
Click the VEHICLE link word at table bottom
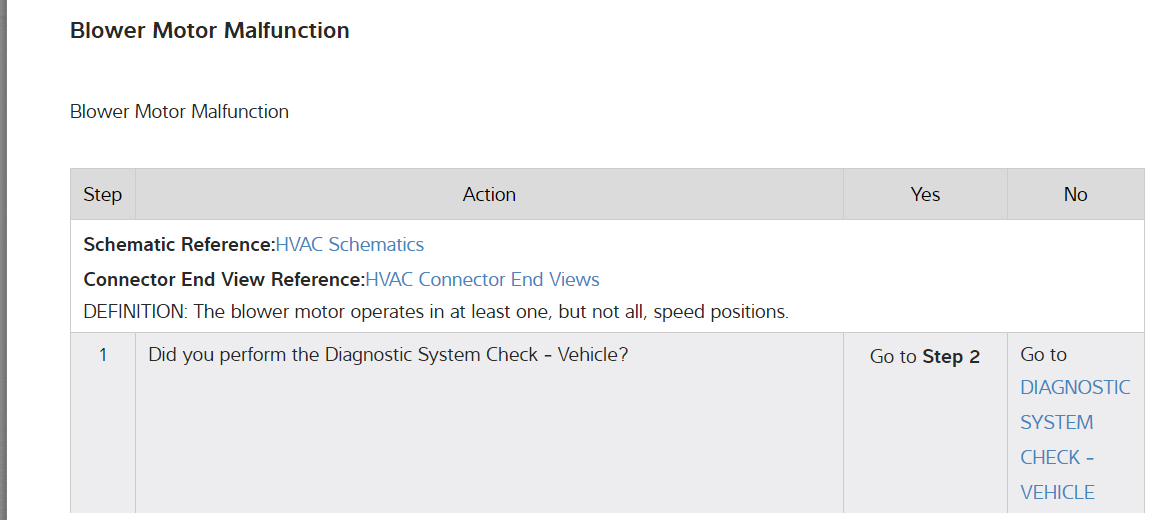point(1057,492)
